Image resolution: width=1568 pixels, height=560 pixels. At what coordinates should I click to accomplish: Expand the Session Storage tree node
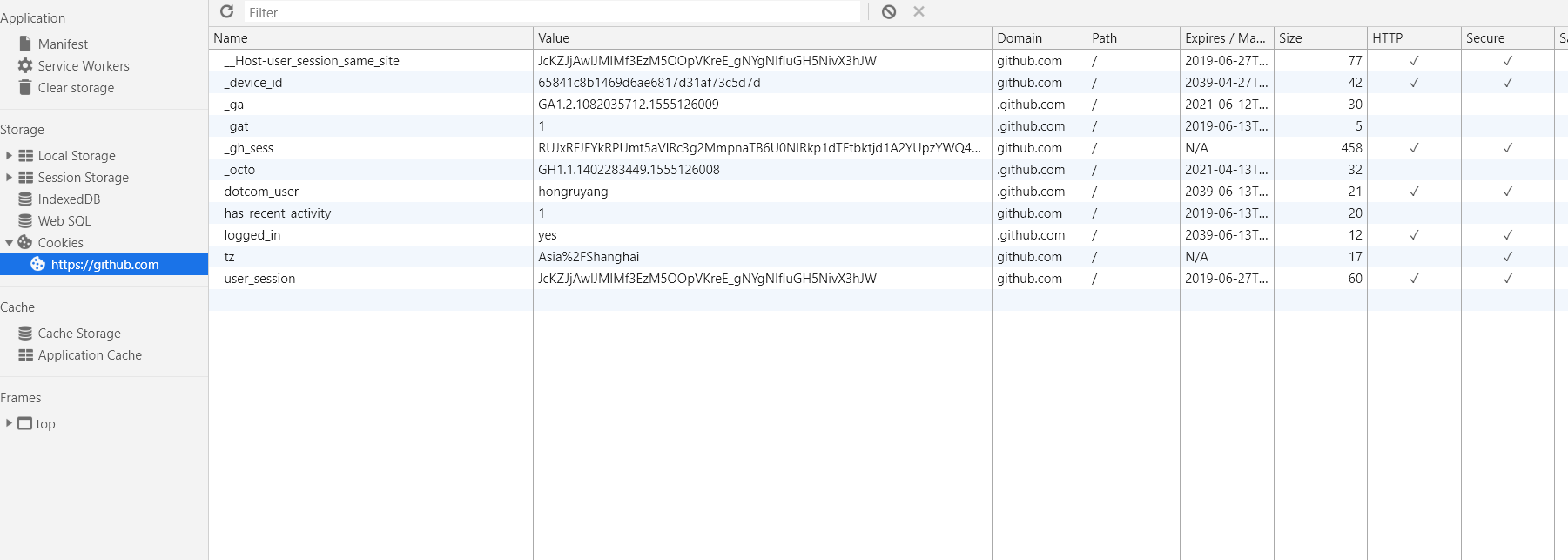point(9,177)
